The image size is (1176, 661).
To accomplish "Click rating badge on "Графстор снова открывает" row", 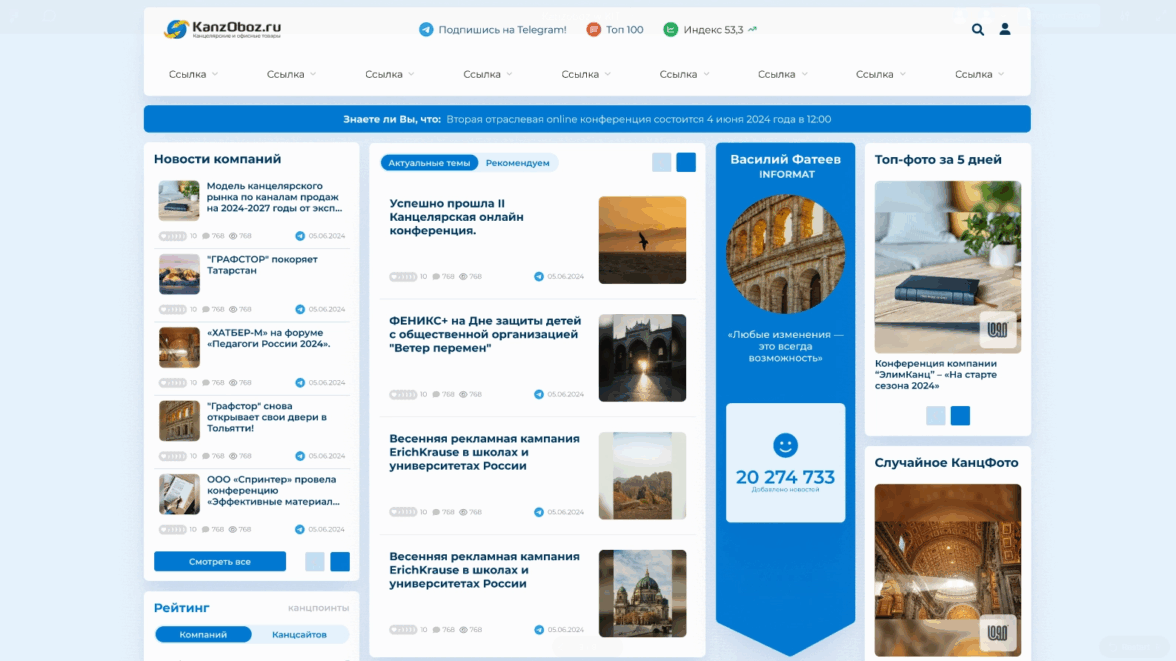I will (x=172, y=456).
